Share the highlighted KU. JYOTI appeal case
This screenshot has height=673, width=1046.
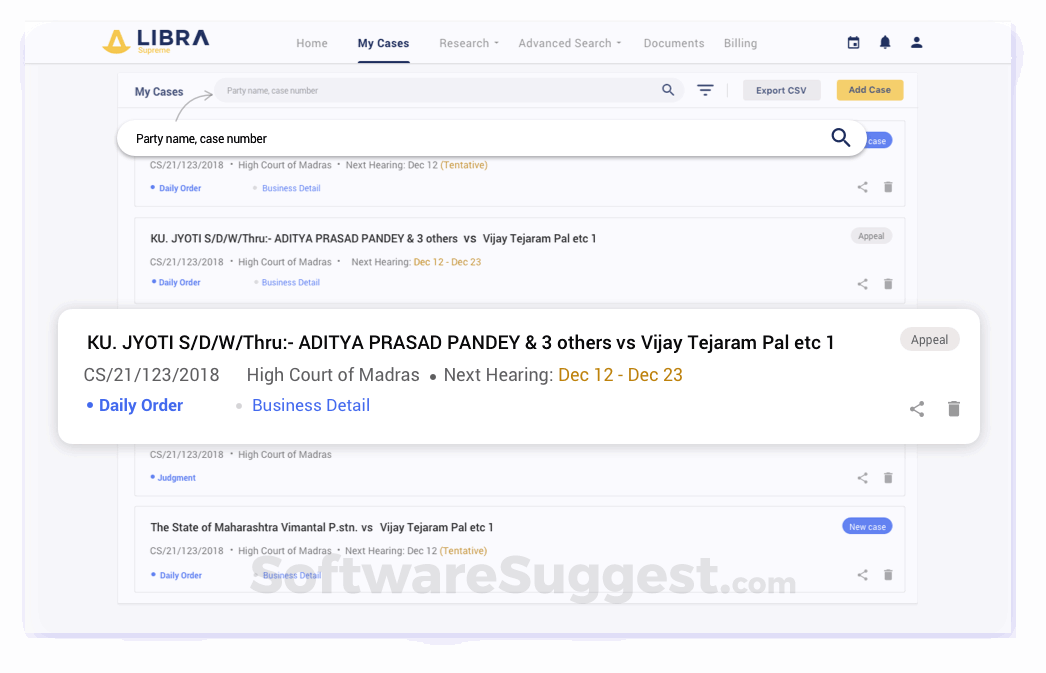pos(917,409)
